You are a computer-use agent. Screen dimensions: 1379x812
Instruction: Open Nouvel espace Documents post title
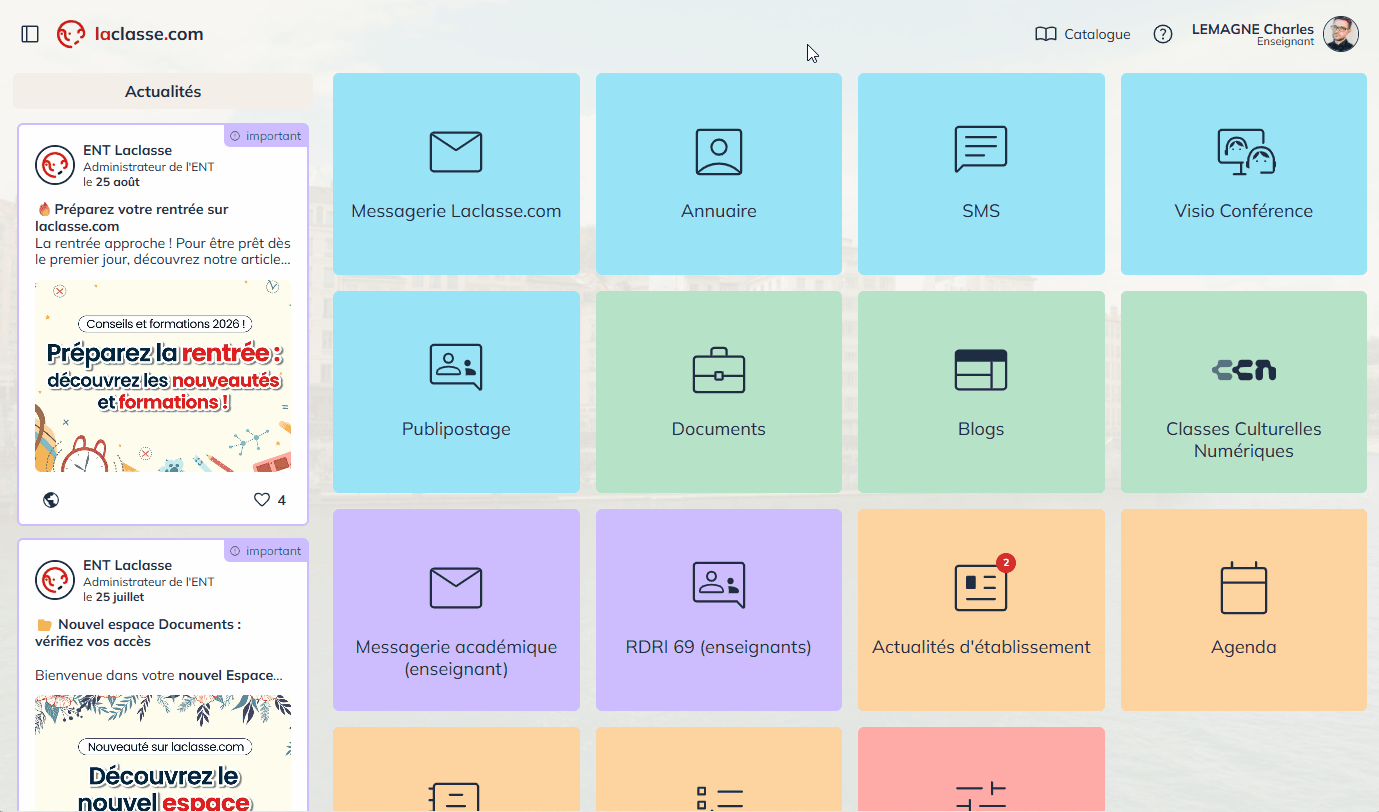pos(138,633)
